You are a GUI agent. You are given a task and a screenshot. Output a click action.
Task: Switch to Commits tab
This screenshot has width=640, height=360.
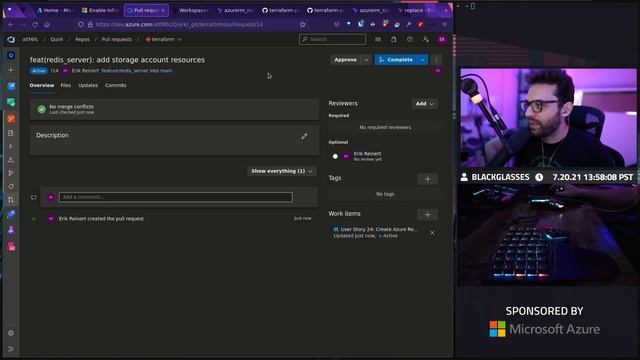116,85
